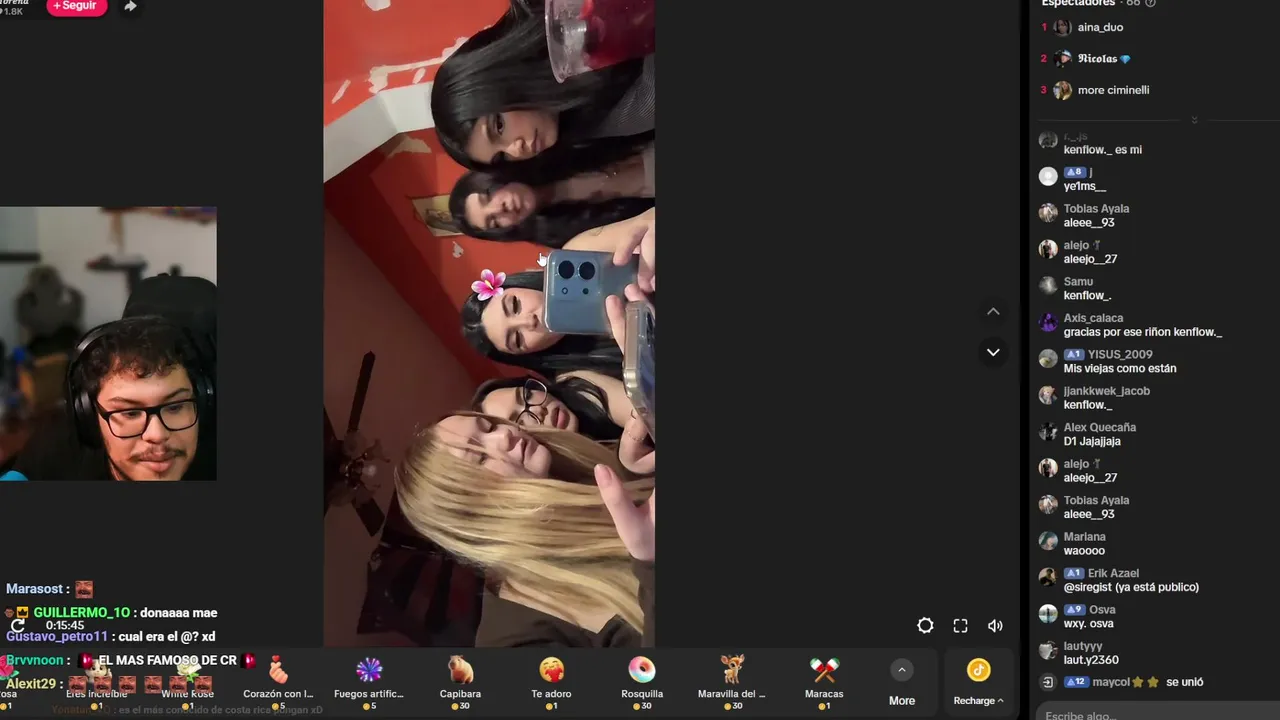Click GUILLERMO_10's overlay chat message
The width and height of the screenshot is (1280, 720).
click(111, 613)
